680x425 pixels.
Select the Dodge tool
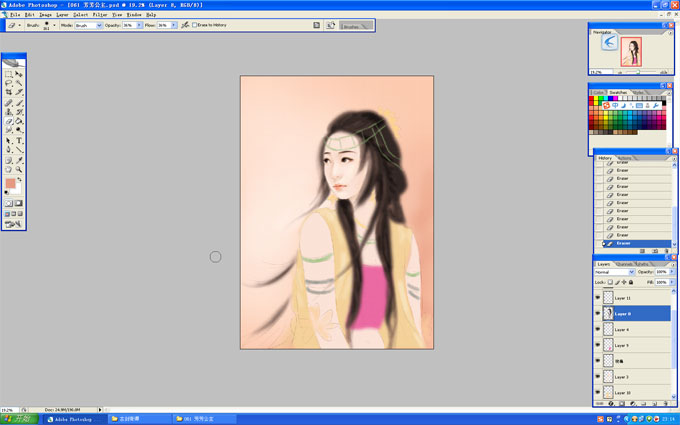(x=19, y=130)
